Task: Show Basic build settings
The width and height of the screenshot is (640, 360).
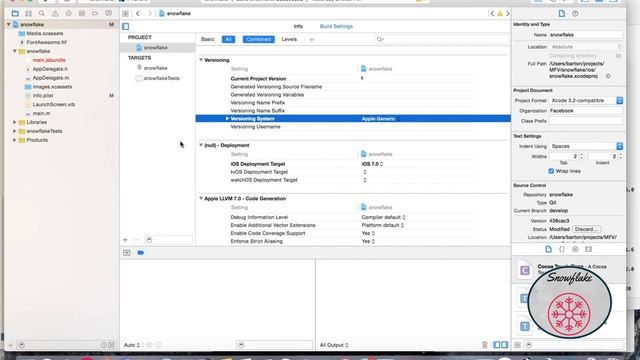Action: (x=207, y=39)
